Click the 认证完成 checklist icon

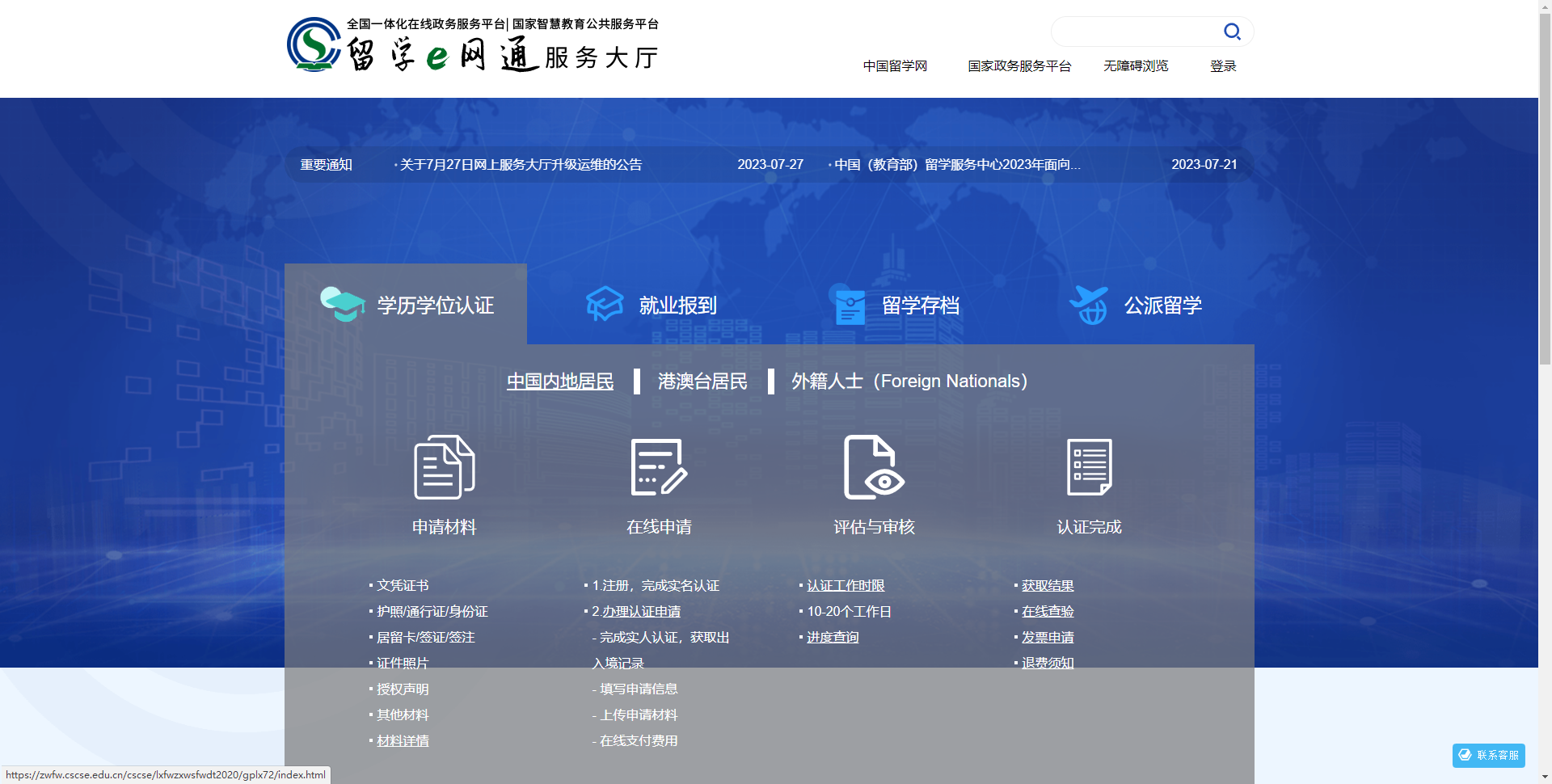click(1089, 467)
